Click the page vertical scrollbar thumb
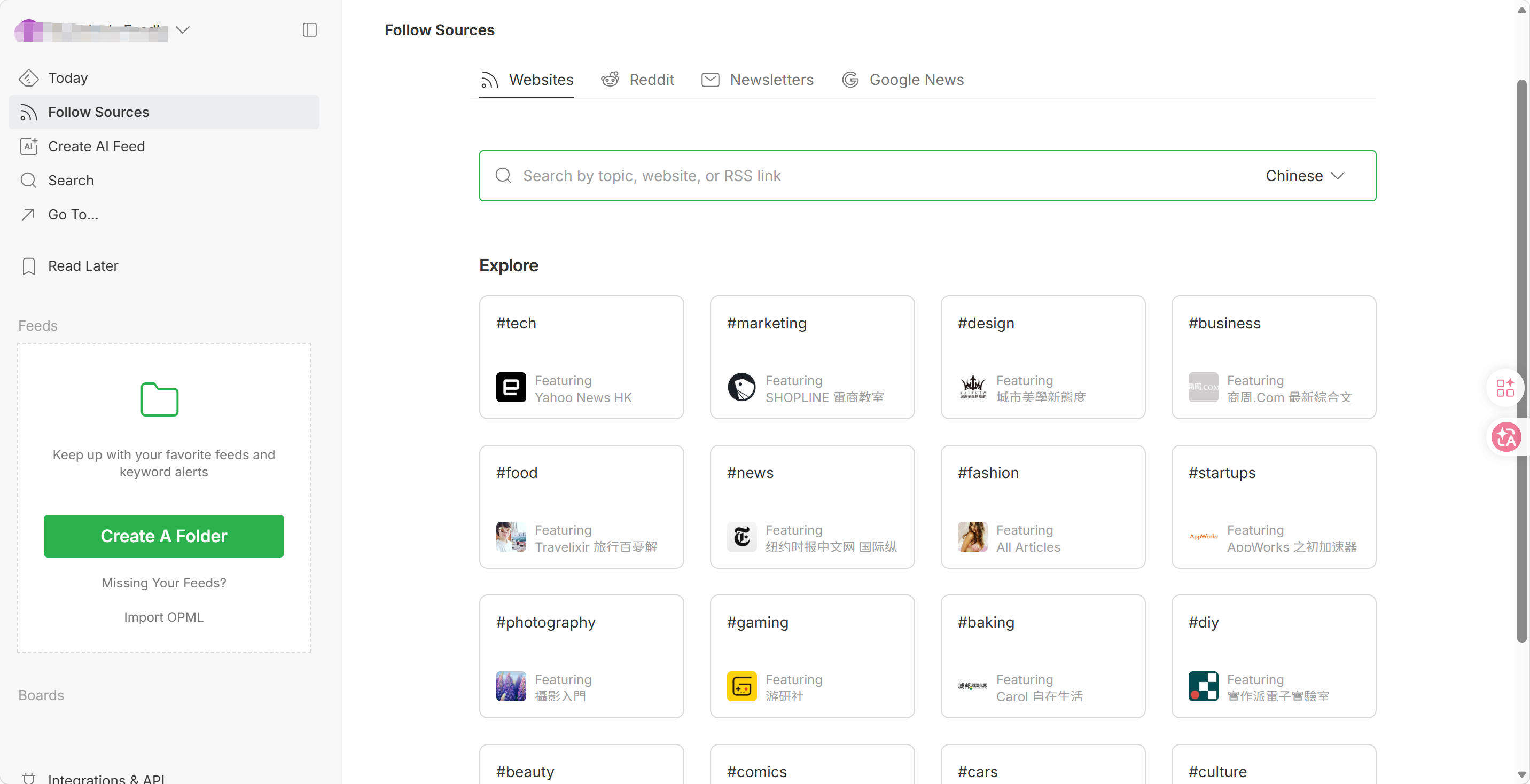The image size is (1530, 784). click(x=1521, y=361)
